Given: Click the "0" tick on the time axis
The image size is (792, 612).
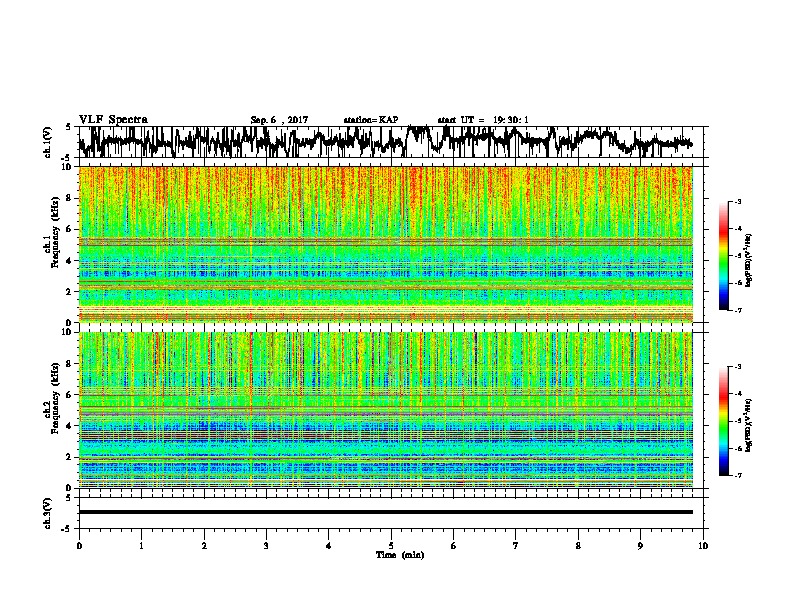Looking at the screenshot, I should (79, 546).
